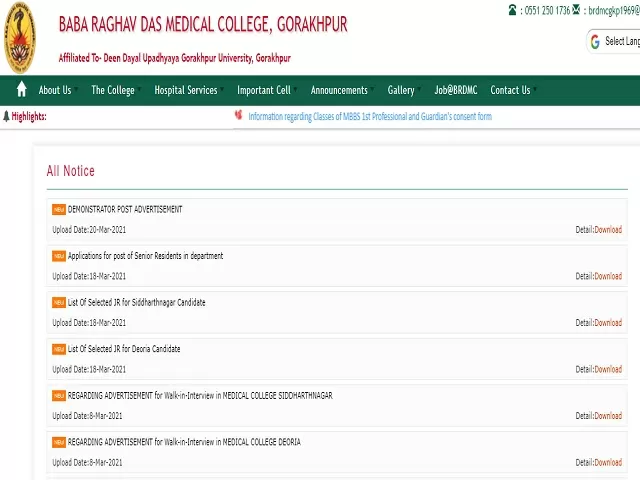This screenshot has width=640, height=480.
Task: Click the Medical College Siddharthnagar walk-in notice title
Action: pos(200,396)
